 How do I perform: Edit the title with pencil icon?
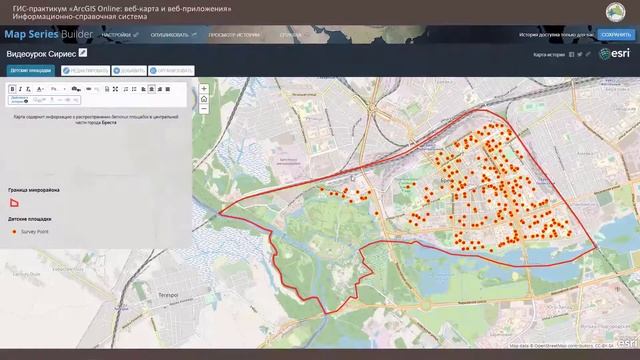[83, 53]
